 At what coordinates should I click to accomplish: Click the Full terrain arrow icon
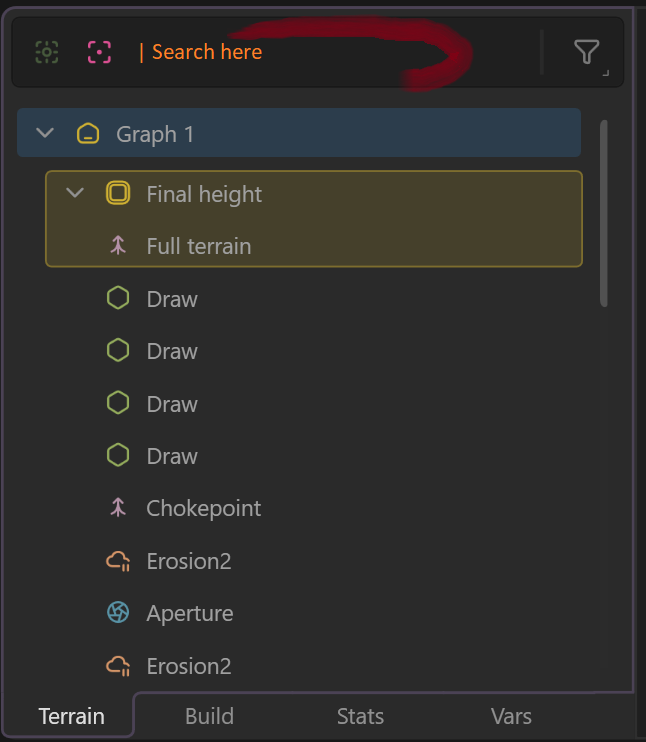click(118, 246)
